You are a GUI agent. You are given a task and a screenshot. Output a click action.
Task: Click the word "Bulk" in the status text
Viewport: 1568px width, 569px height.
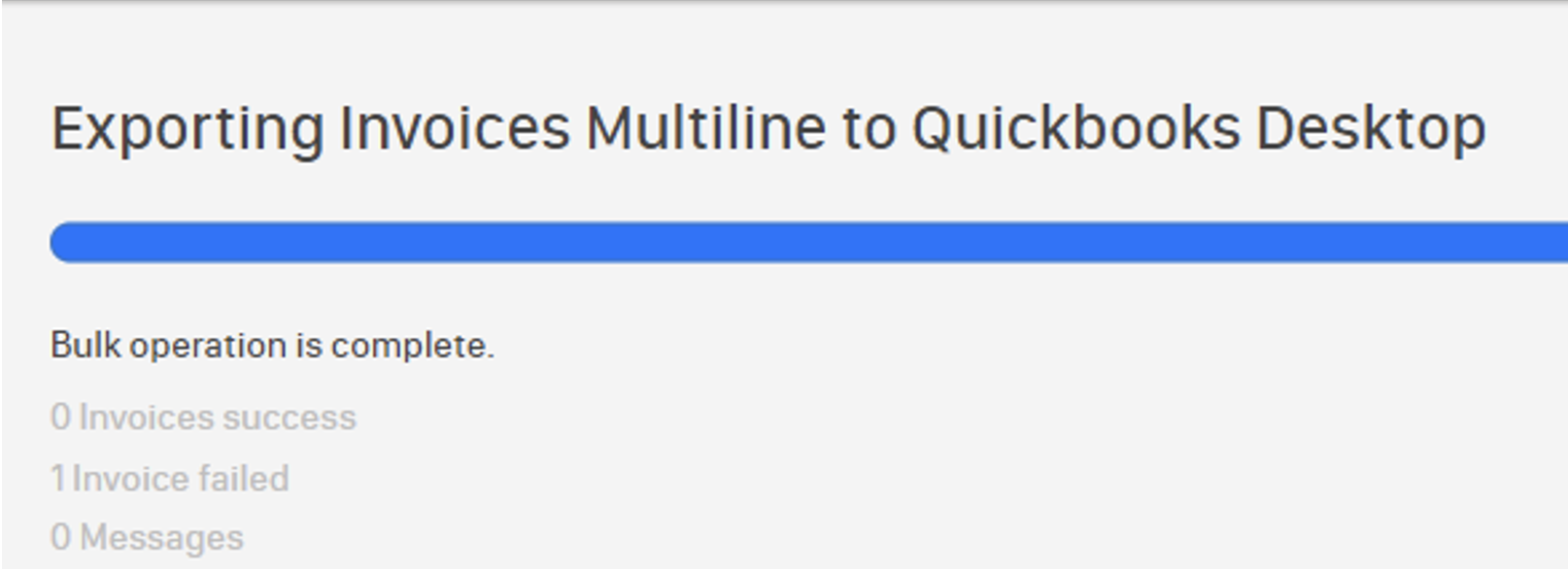tap(85, 346)
